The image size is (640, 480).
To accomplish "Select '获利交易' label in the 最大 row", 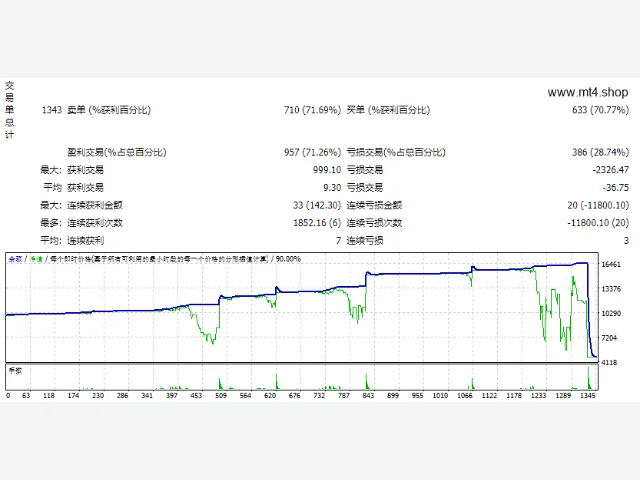I will [85, 170].
